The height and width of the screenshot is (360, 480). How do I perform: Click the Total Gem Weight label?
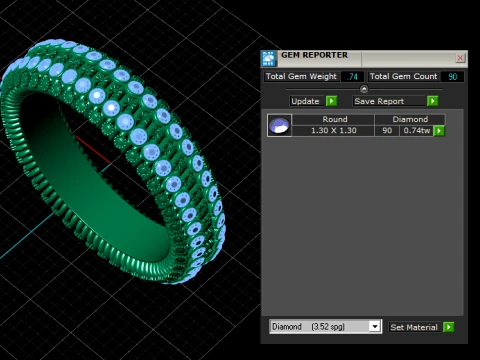301,76
